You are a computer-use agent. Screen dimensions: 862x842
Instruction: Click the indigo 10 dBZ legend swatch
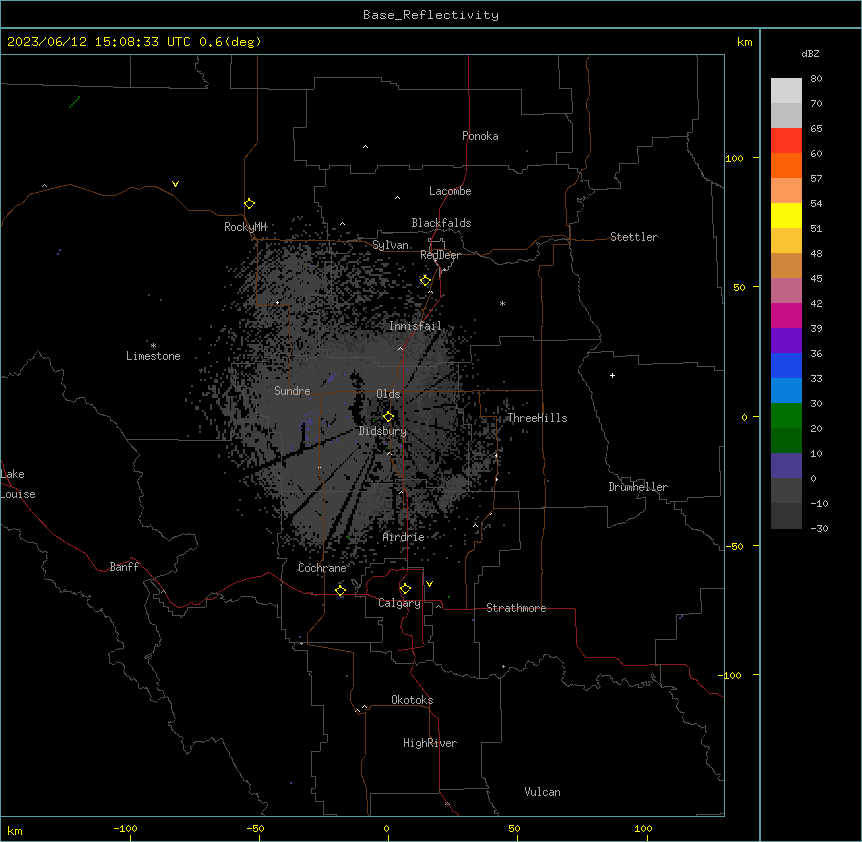point(786,466)
